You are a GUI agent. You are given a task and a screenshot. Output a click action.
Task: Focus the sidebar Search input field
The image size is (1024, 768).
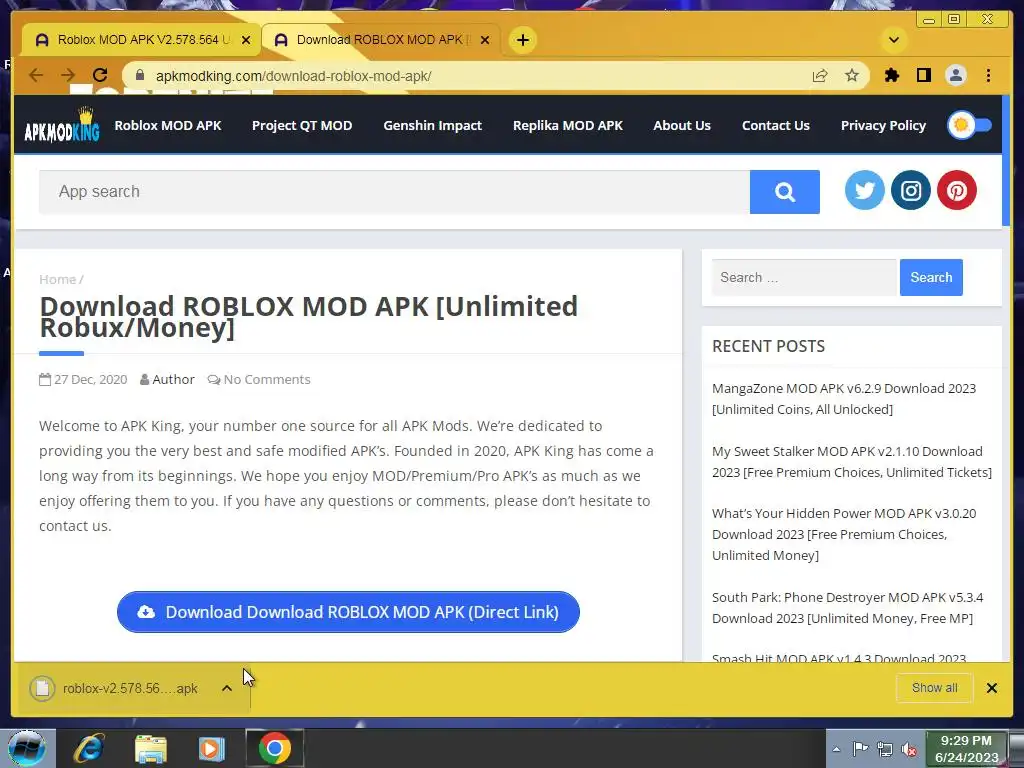point(805,278)
